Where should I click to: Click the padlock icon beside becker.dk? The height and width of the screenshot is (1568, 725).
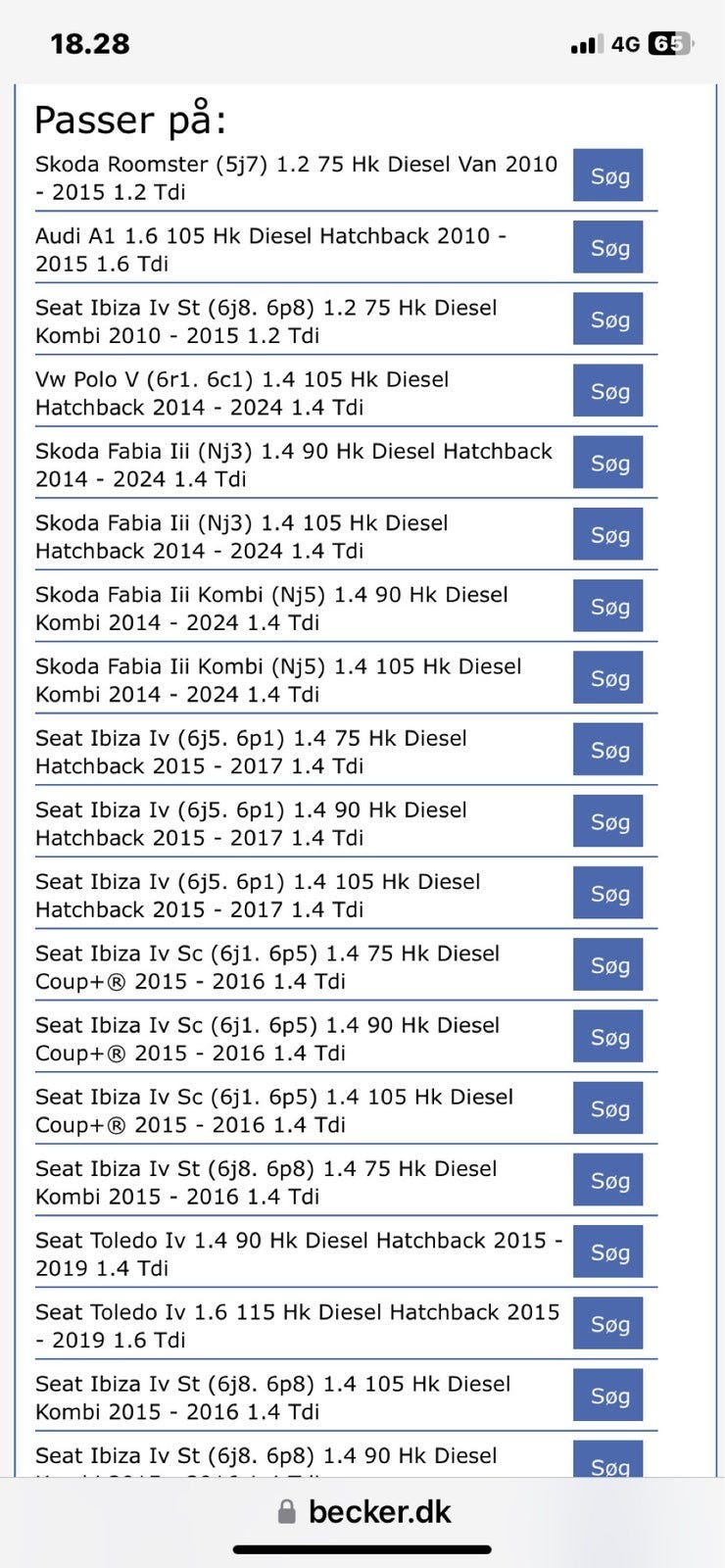(286, 1511)
